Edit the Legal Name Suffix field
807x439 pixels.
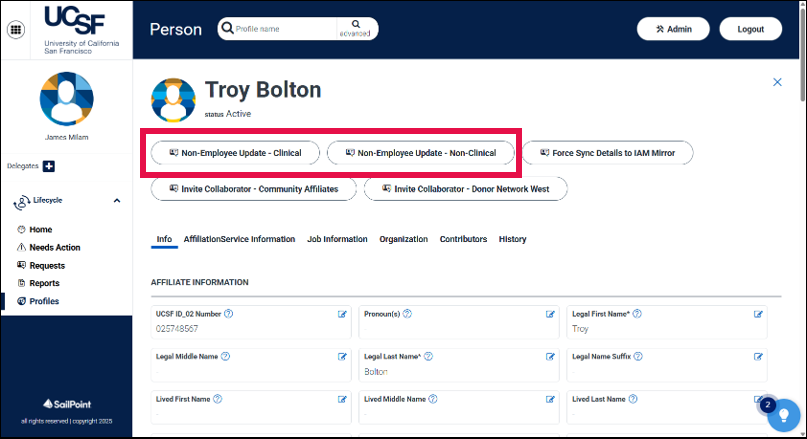[x=758, y=357]
